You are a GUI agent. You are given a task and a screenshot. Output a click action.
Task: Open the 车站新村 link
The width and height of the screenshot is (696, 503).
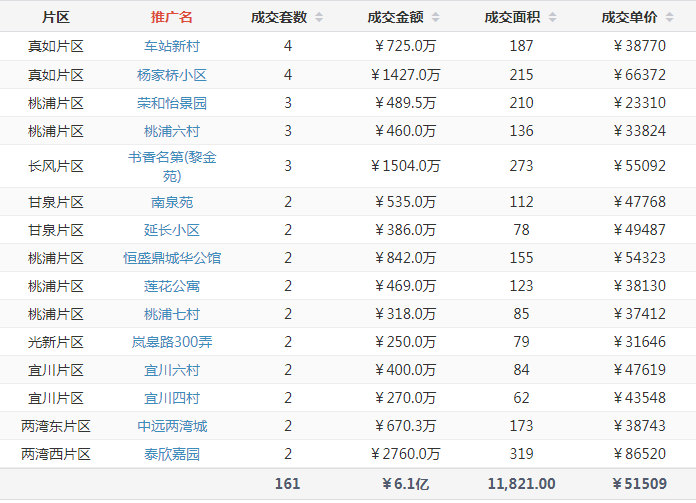(x=172, y=46)
